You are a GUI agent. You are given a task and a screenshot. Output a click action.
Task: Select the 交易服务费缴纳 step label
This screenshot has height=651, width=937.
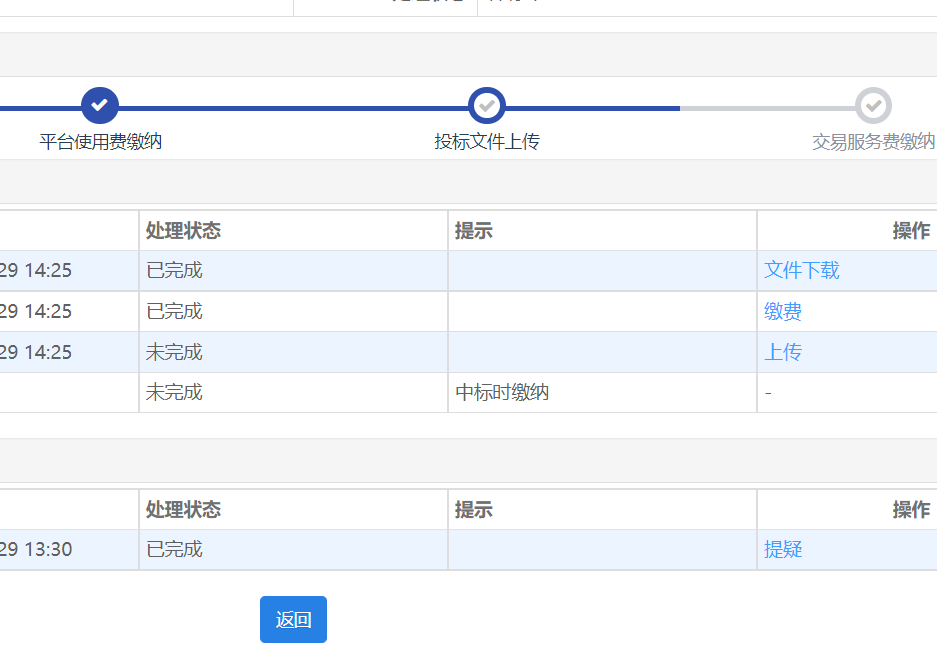pyautogui.click(x=873, y=142)
